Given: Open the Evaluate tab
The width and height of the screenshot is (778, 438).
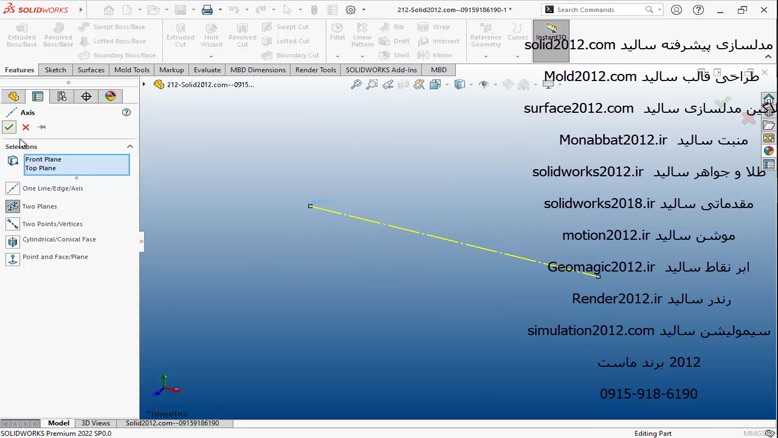Looking at the screenshot, I should click(x=207, y=70).
